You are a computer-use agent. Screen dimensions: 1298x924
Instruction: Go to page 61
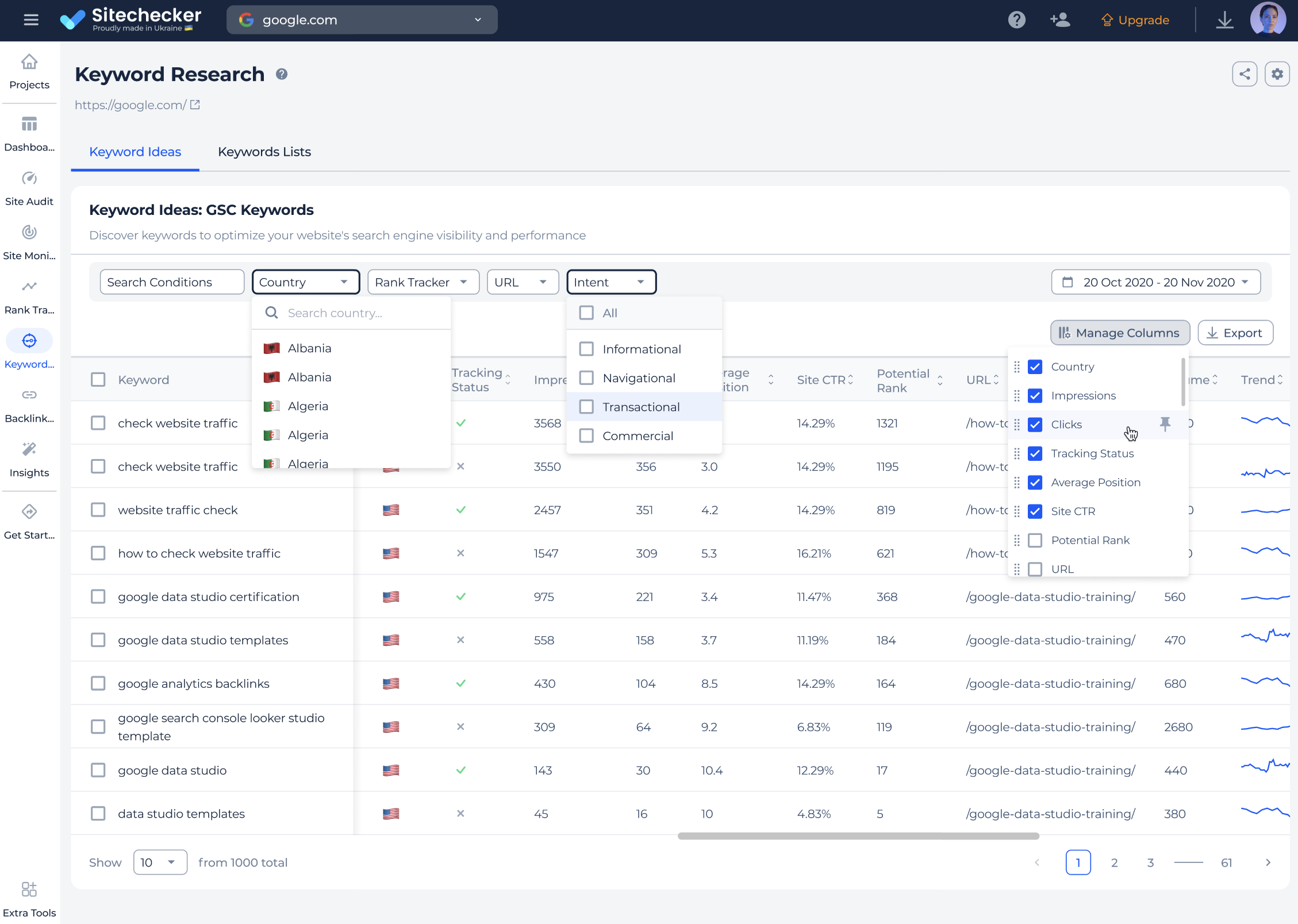coord(1226,863)
